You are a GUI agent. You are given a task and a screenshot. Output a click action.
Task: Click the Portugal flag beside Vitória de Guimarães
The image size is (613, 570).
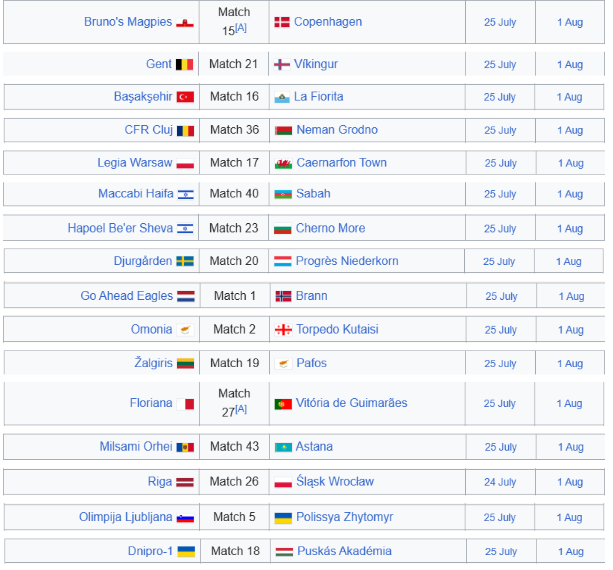coord(283,404)
